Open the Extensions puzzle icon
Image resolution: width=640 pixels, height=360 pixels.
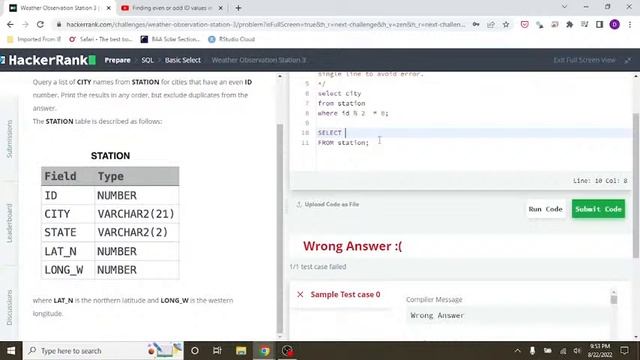pos(569,24)
